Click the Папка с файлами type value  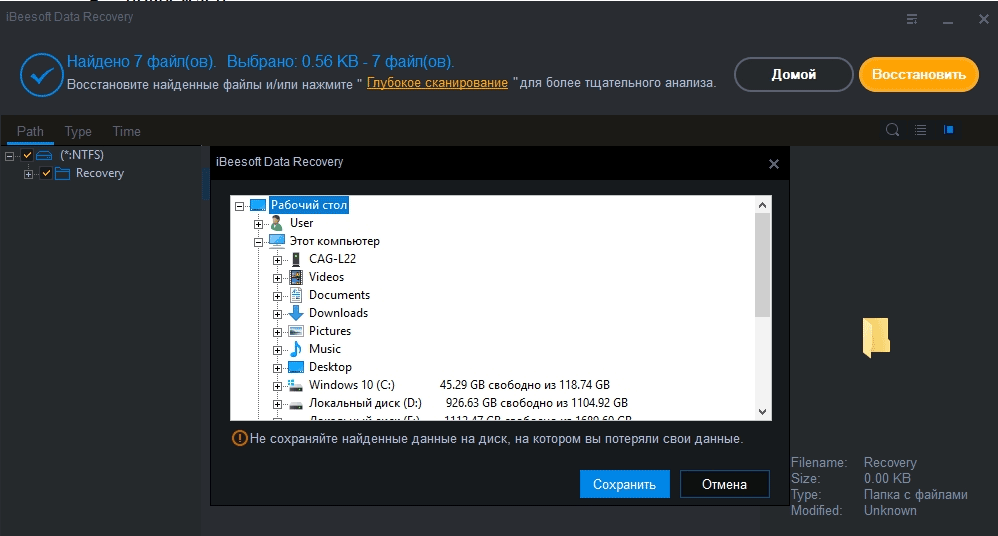pos(915,495)
